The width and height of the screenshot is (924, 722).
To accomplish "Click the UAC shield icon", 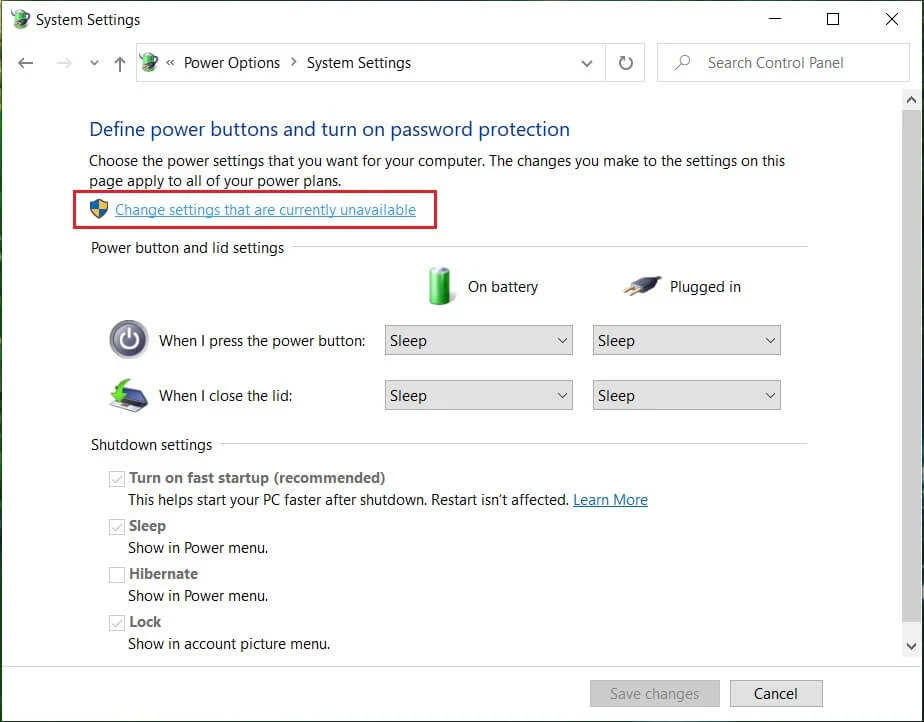I will (99, 209).
